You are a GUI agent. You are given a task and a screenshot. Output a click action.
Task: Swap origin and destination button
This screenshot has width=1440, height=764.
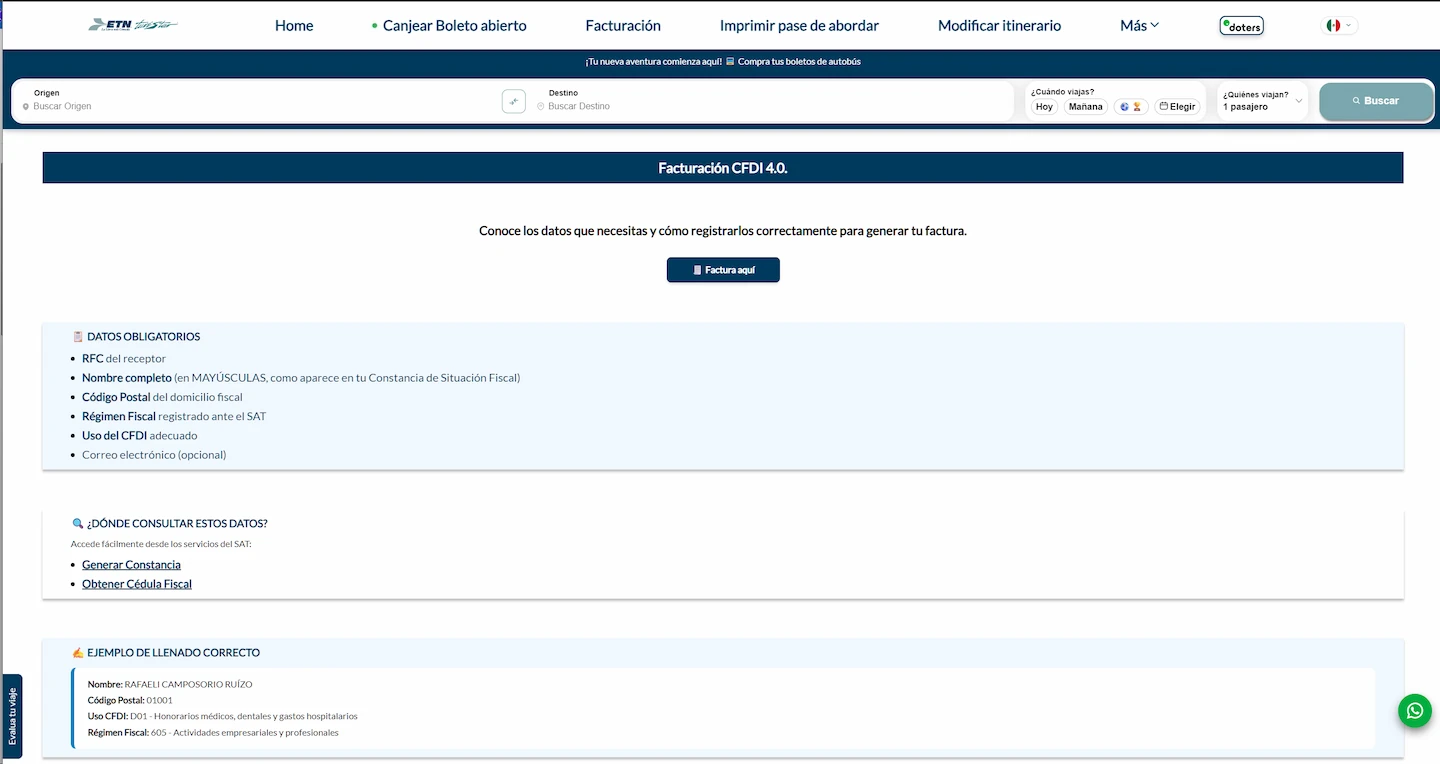click(513, 101)
